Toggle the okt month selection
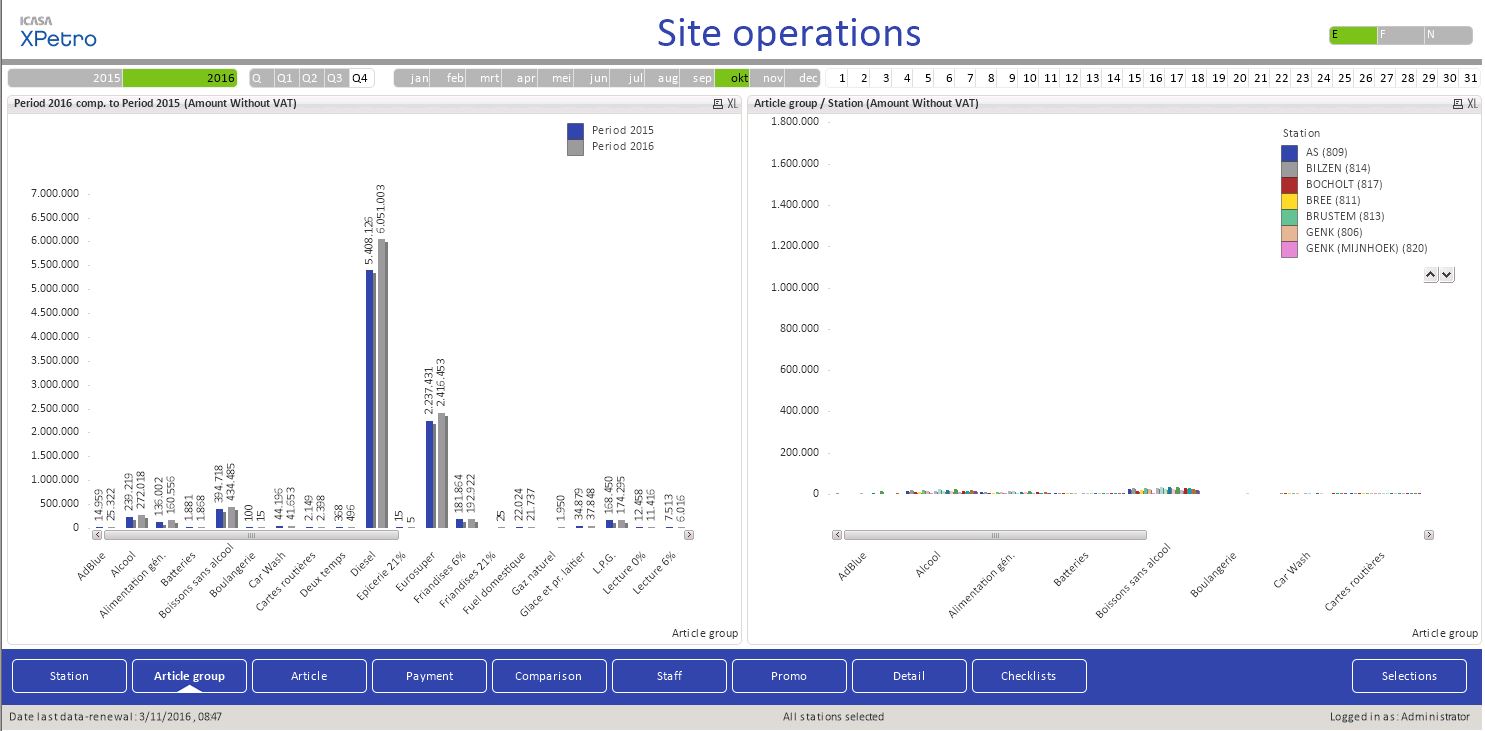The image size is (1485, 731). tap(732, 78)
